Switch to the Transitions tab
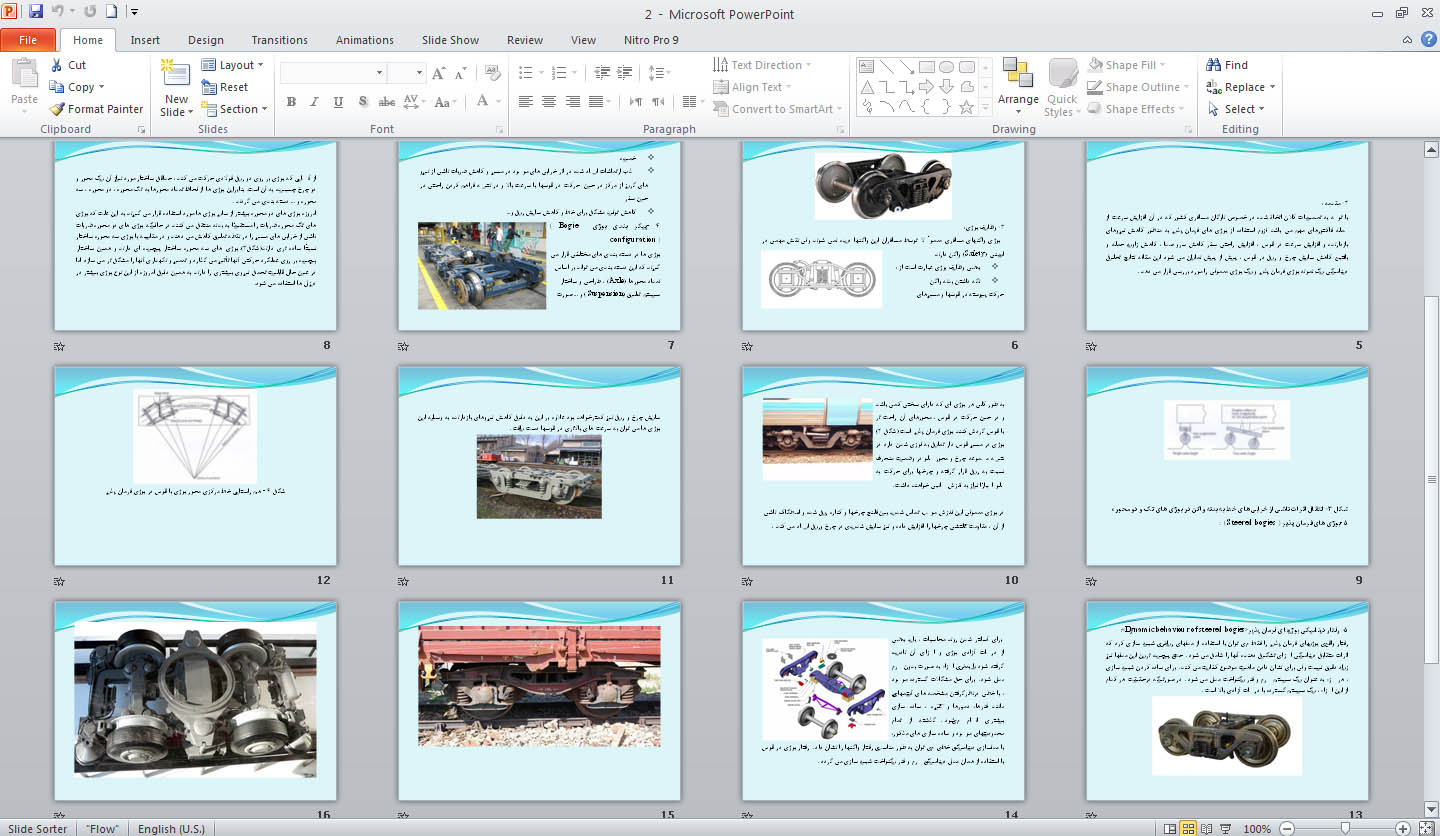The height and width of the screenshot is (836, 1440). (279, 40)
